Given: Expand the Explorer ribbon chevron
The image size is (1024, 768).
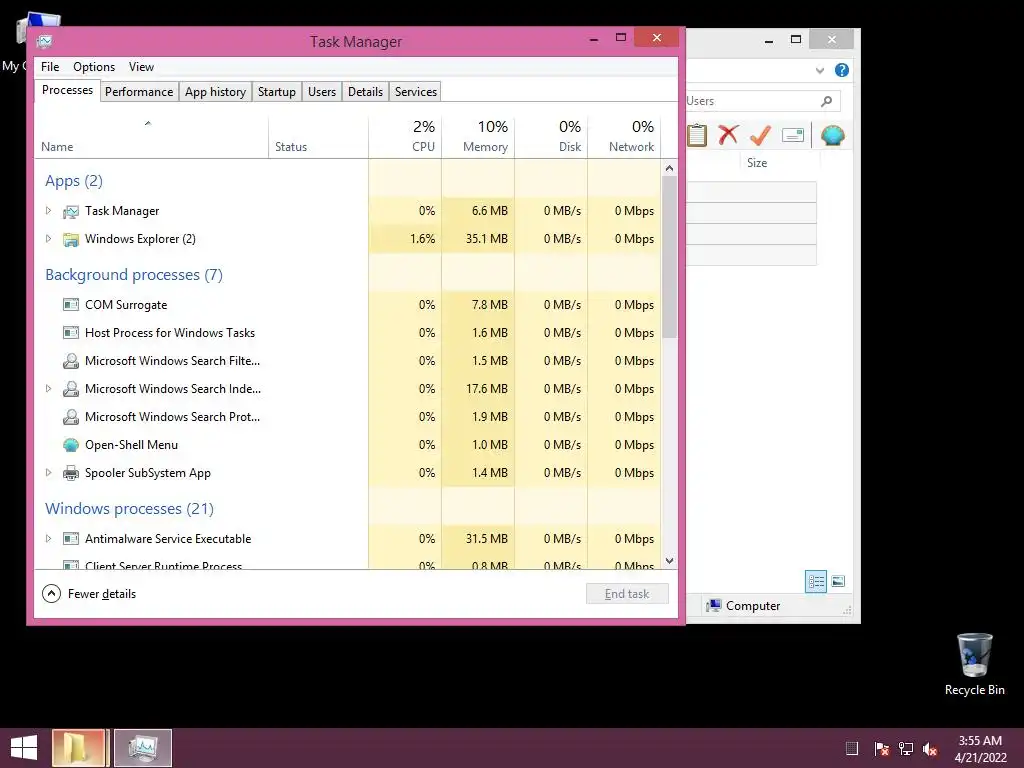Looking at the screenshot, I should coord(820,70).
